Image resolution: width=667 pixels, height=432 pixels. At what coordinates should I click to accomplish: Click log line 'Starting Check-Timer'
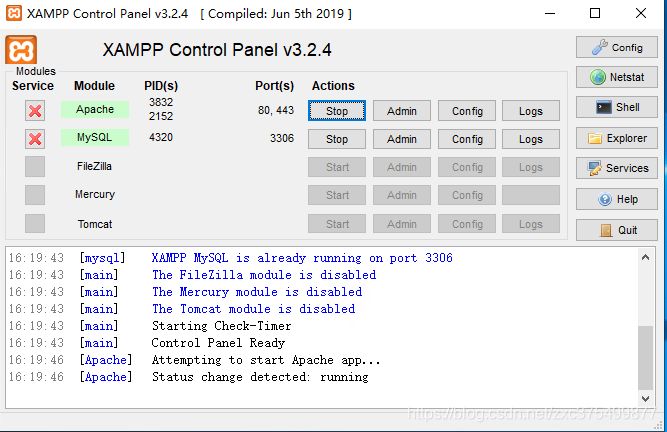point(222,326)
